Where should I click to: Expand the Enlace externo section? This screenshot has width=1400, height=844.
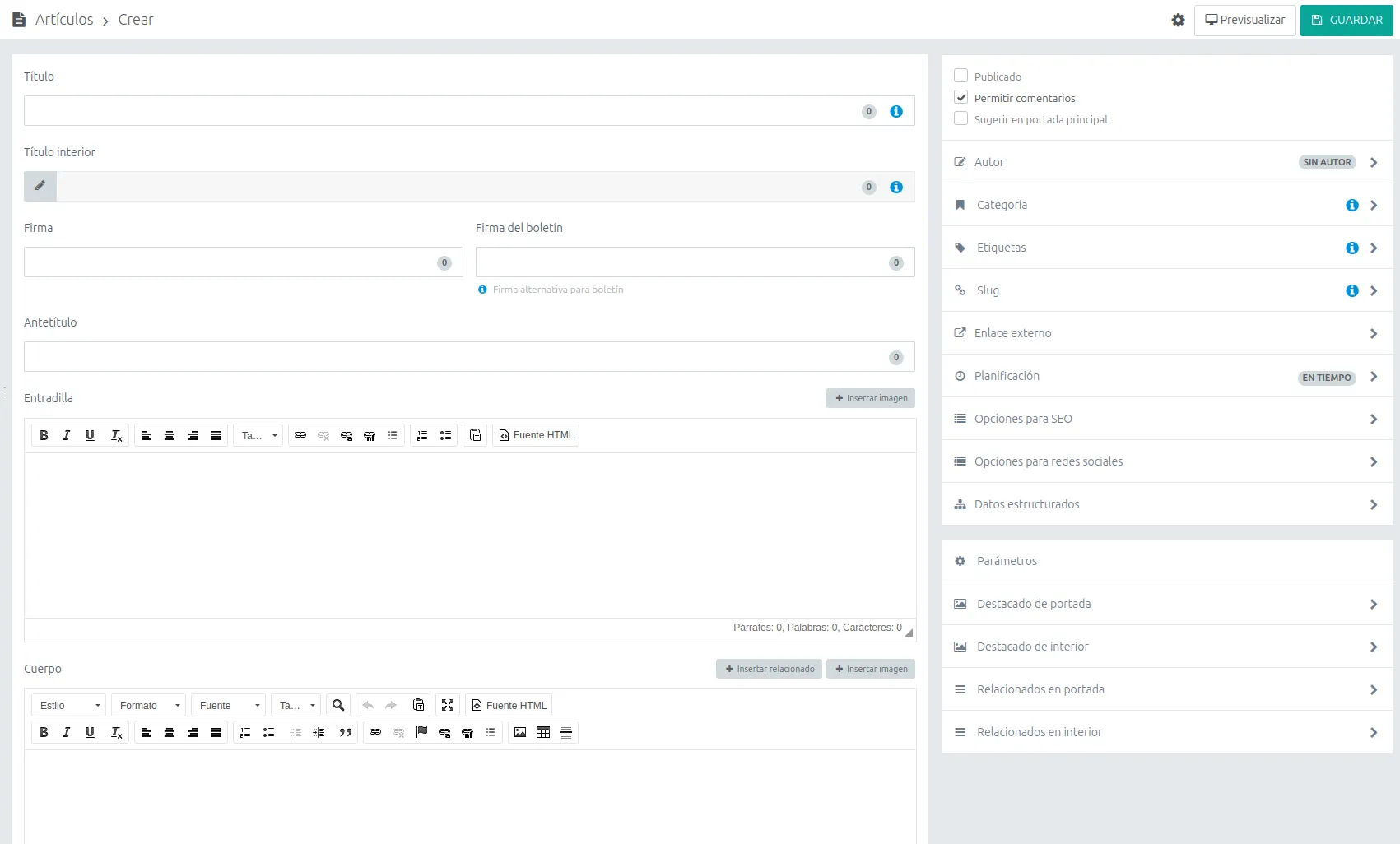(x=1166, y=333)
